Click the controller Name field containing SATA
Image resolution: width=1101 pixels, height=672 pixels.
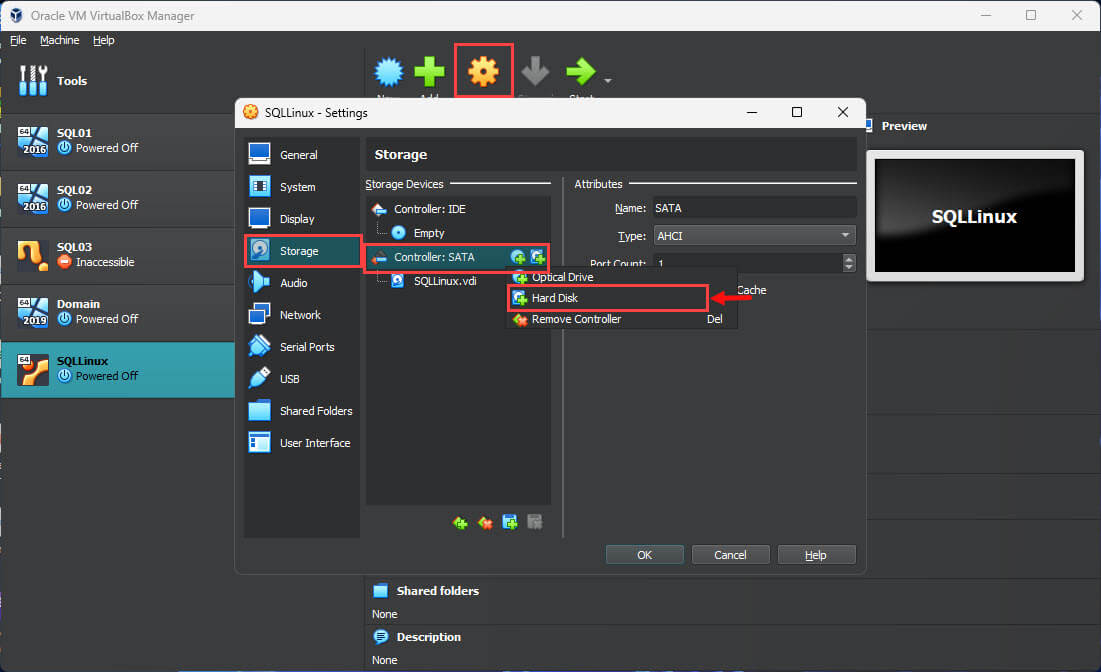point(754,208)
